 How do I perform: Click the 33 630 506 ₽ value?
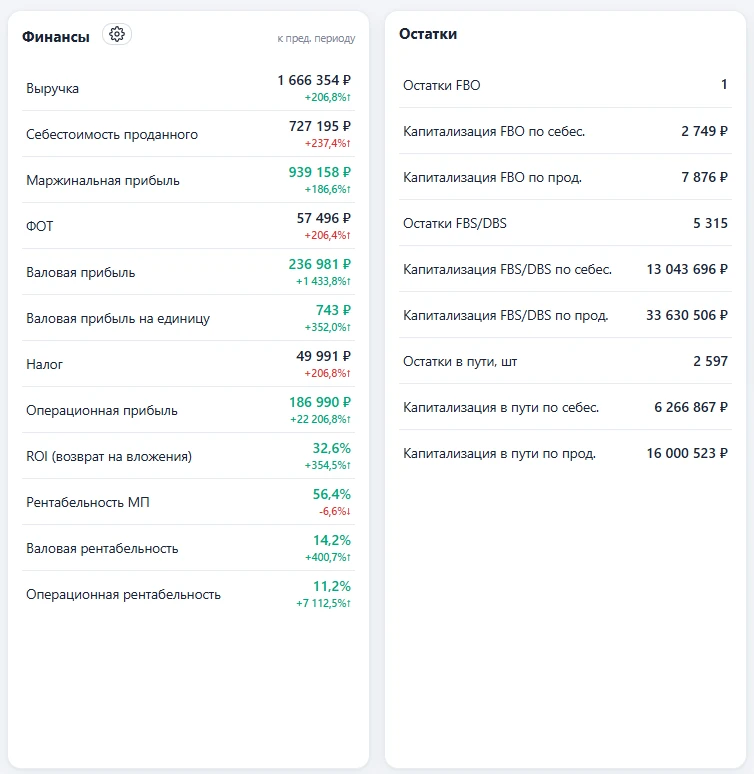[x=687, y=315]
